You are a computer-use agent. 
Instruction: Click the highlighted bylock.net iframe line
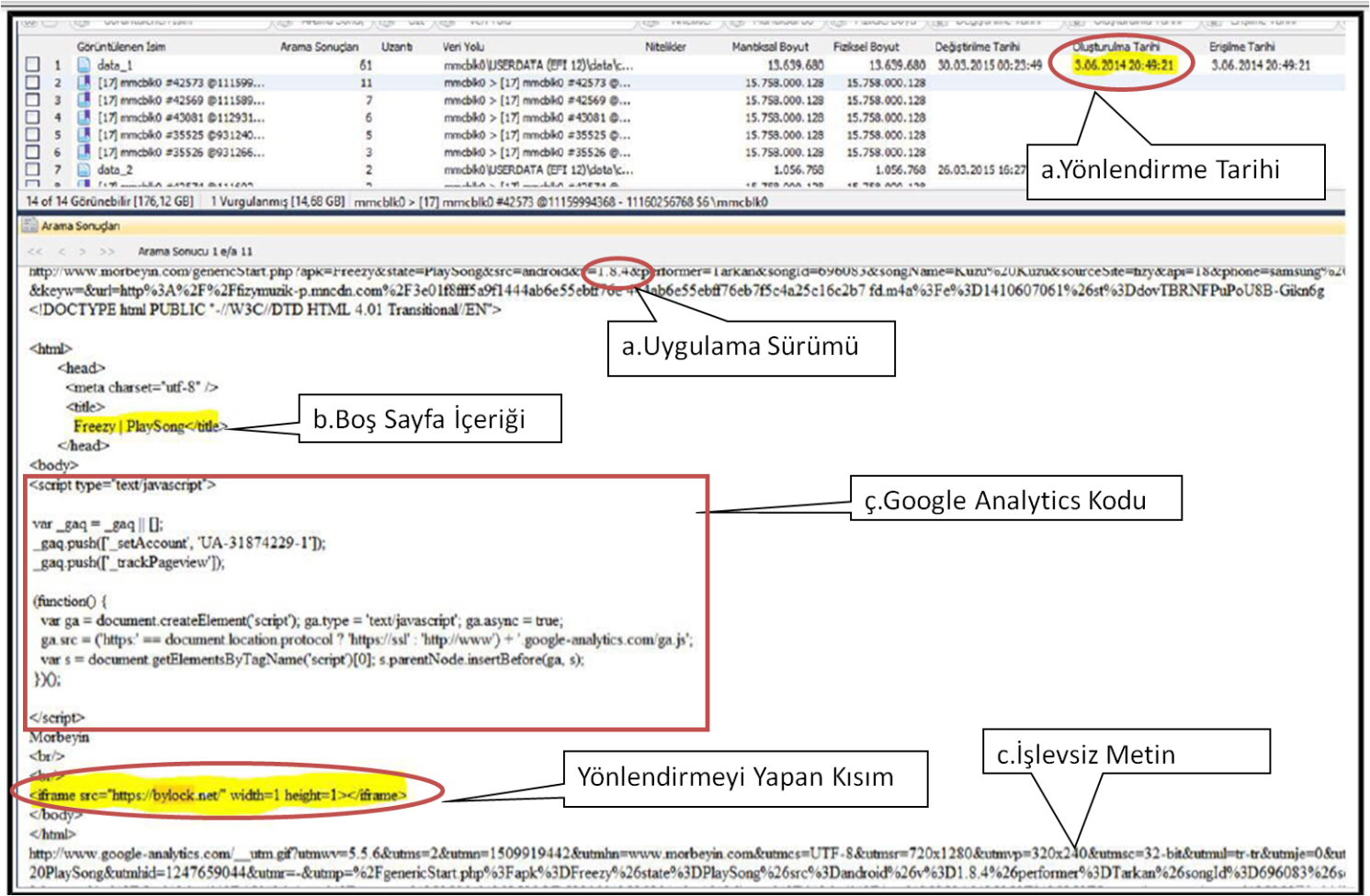(217, 795)
